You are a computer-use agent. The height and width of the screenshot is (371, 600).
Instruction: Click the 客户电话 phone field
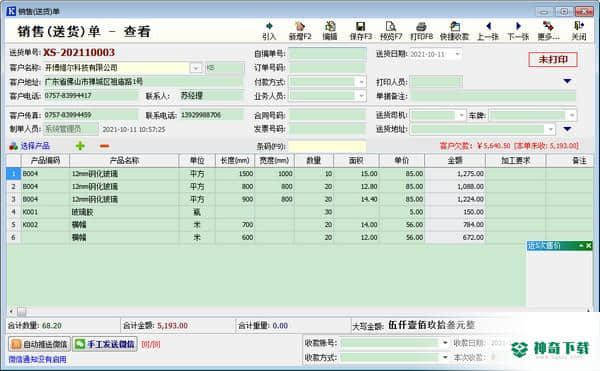click(91, 96)
